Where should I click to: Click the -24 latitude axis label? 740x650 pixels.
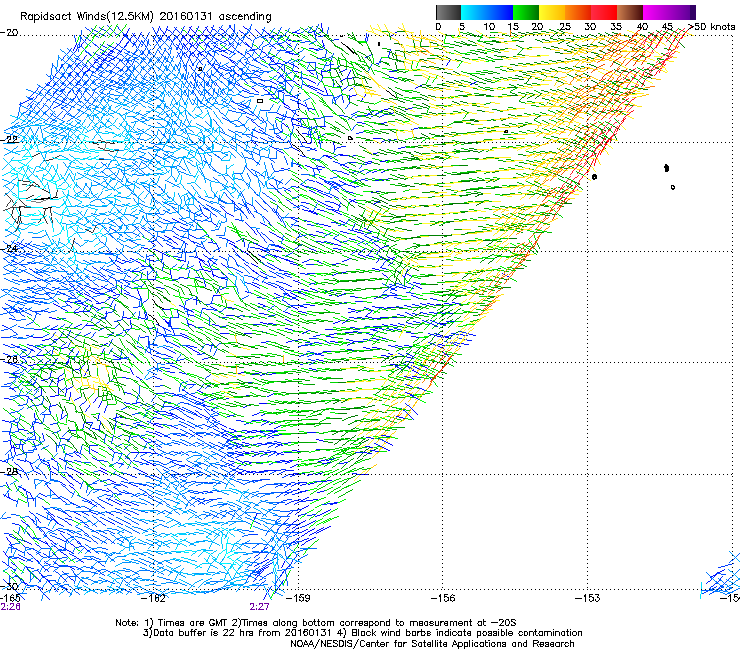[9, 249]
